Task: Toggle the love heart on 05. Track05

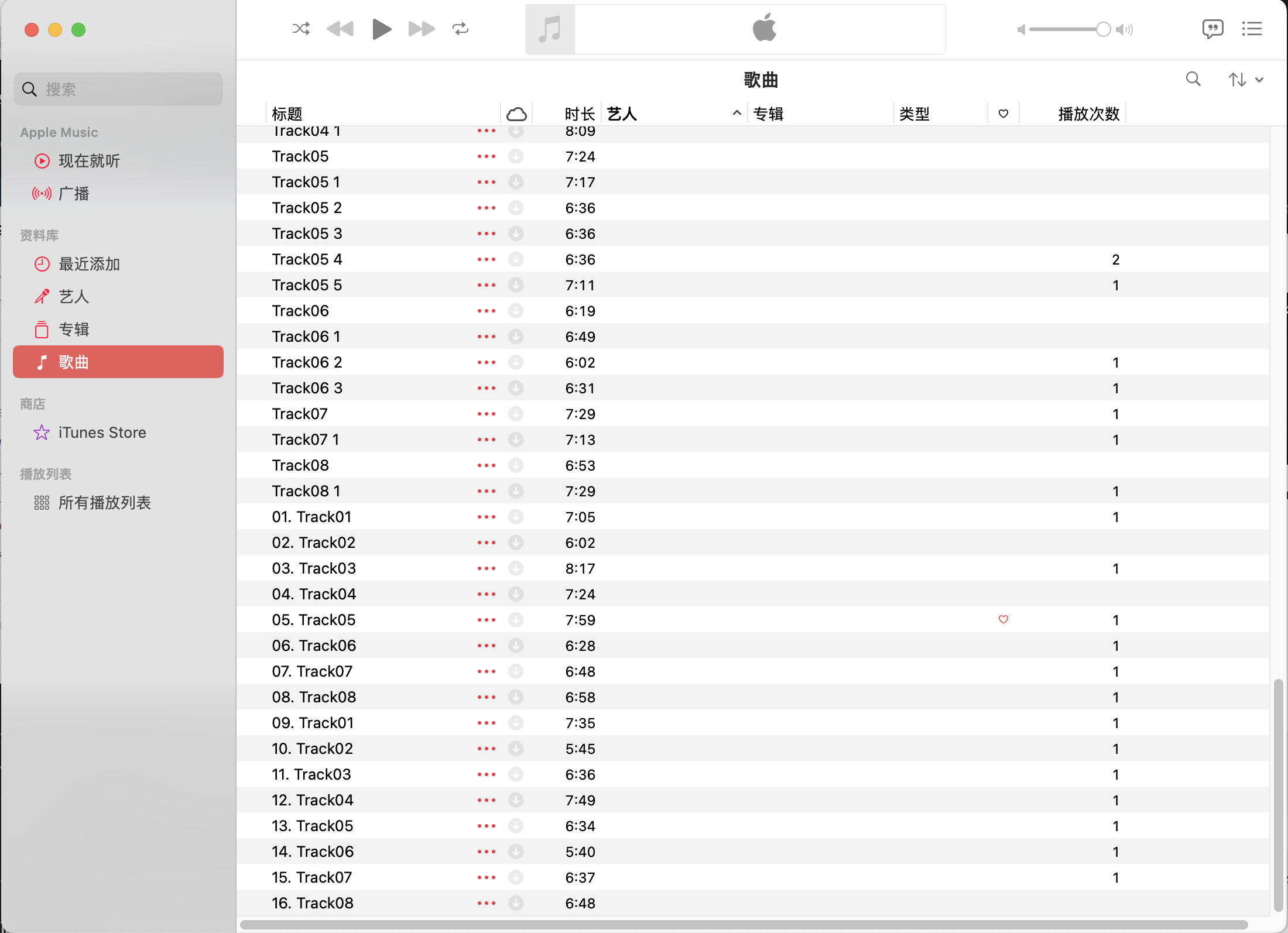Action: coord(1003,619)
